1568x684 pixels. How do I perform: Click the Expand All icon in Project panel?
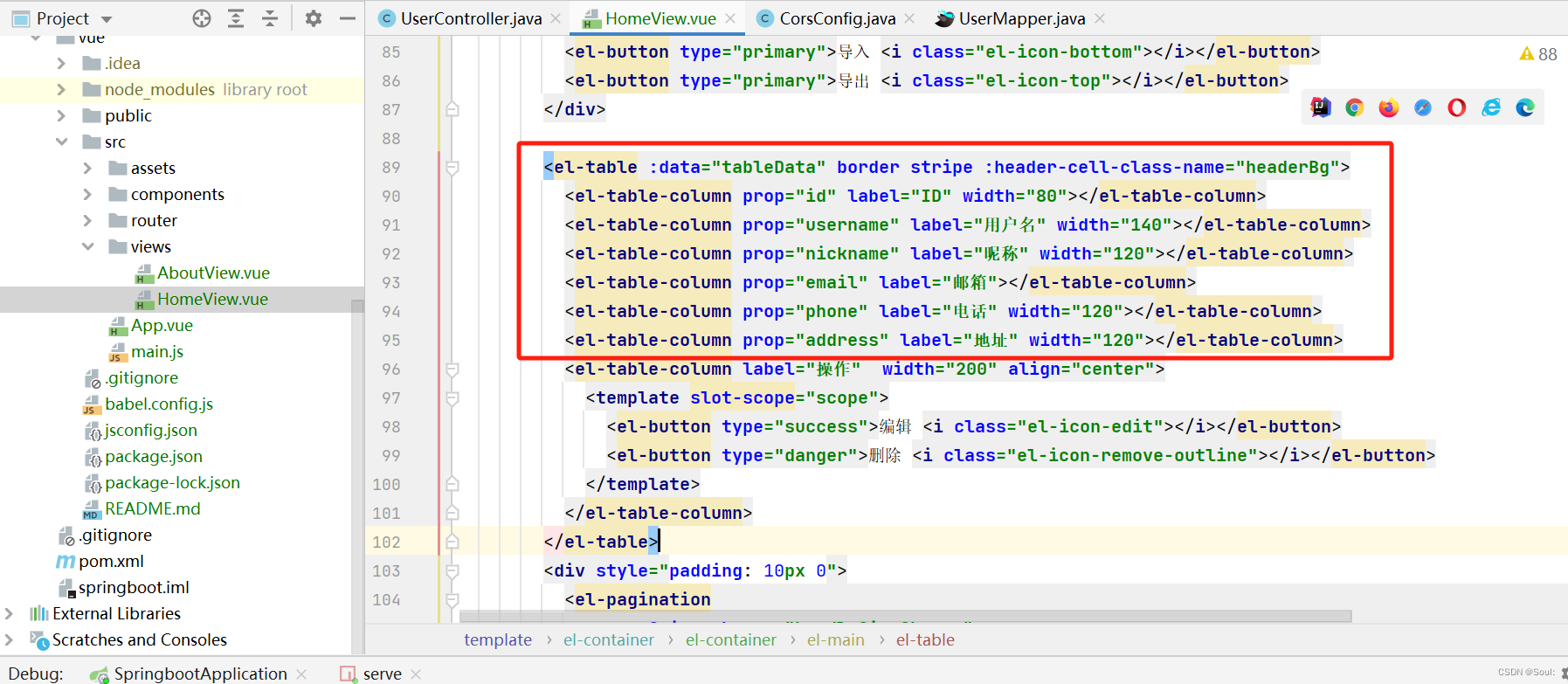[236, 18]
